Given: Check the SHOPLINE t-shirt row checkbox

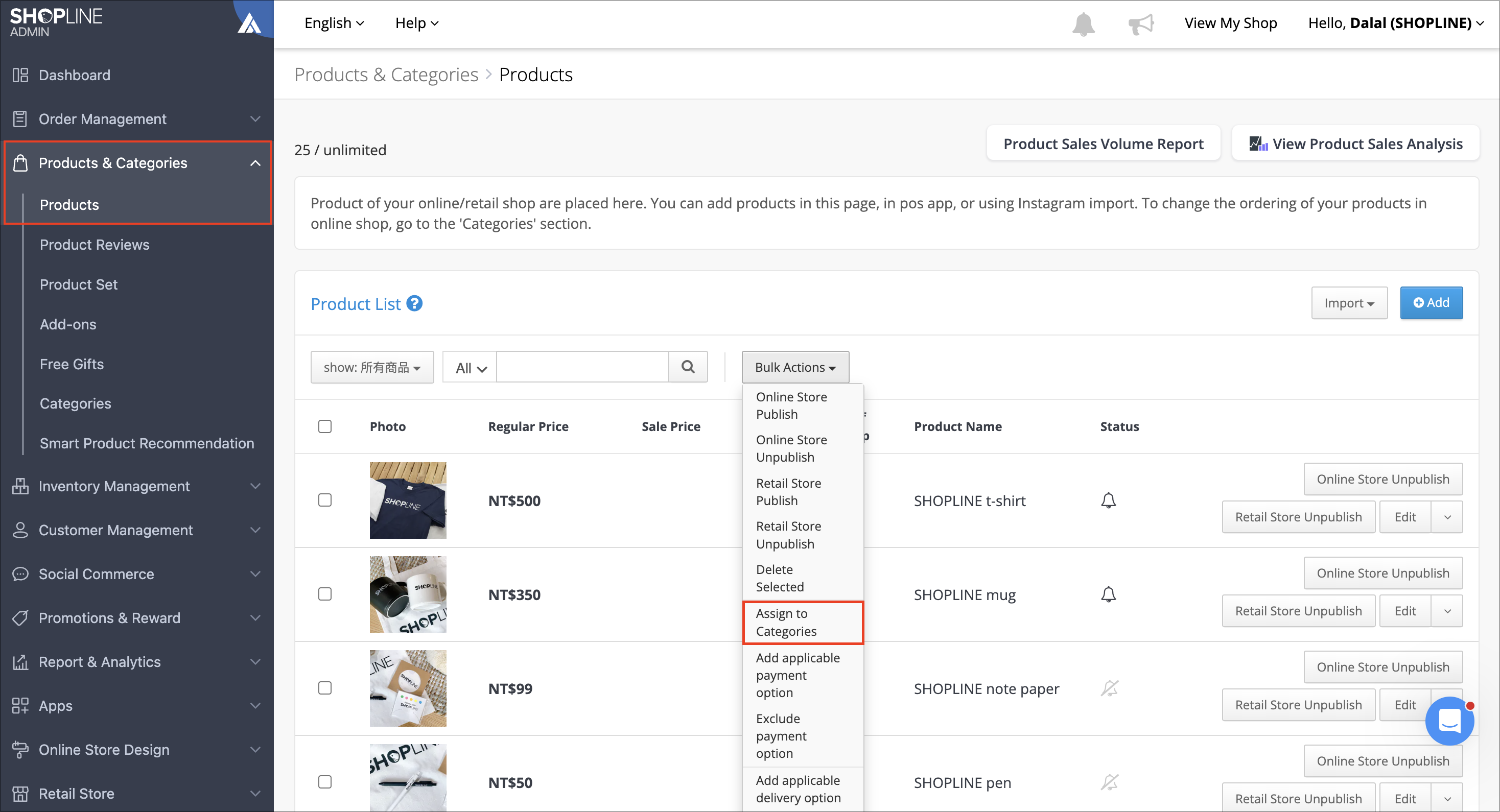Looking at the screenshot, I should 325,500.
